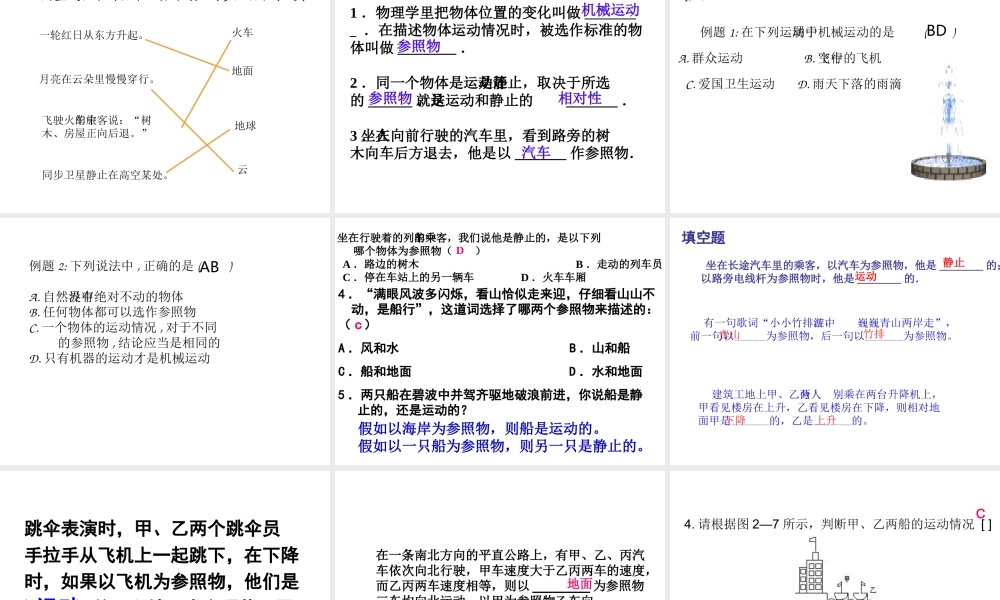Click option A. 风和水
This screenshot has width=1000, height=600.
(368, 348)
